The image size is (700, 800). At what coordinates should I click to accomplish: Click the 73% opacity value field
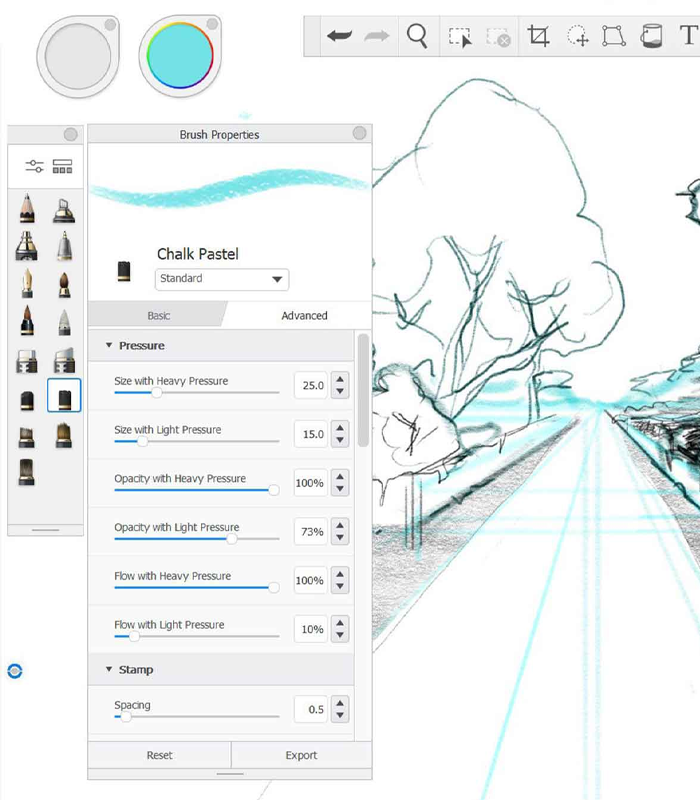(311, 532)
